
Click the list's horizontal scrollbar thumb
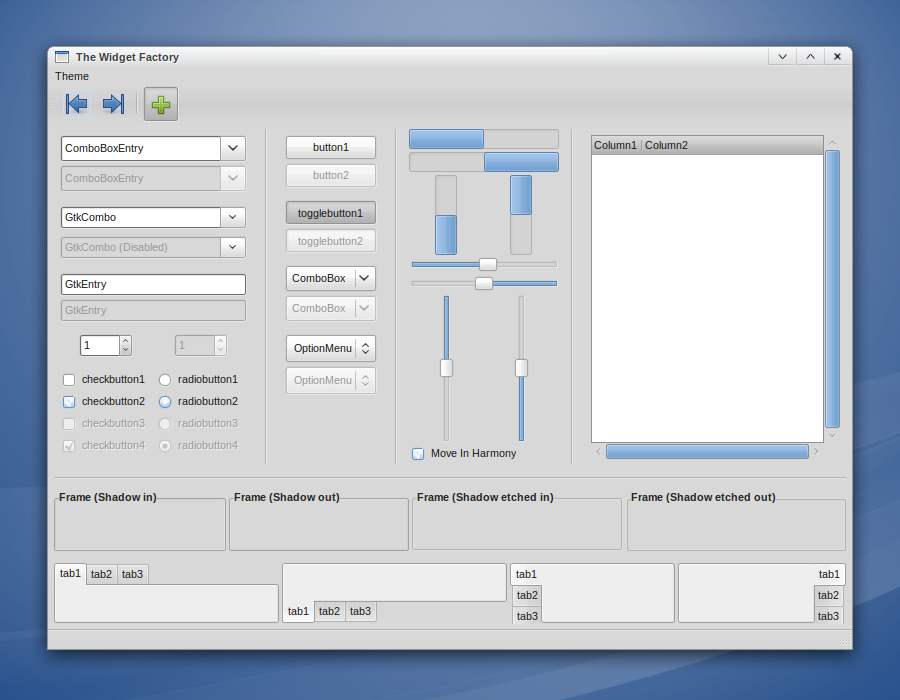click(x=707, y=452)
